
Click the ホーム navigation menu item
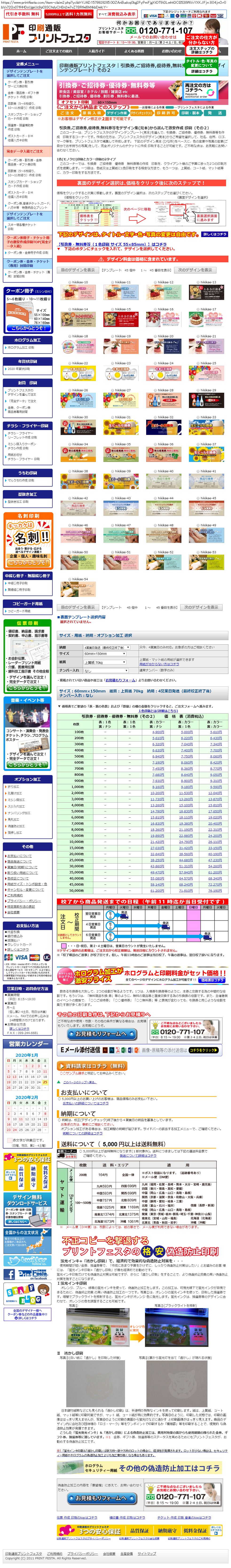coord(21,51)
